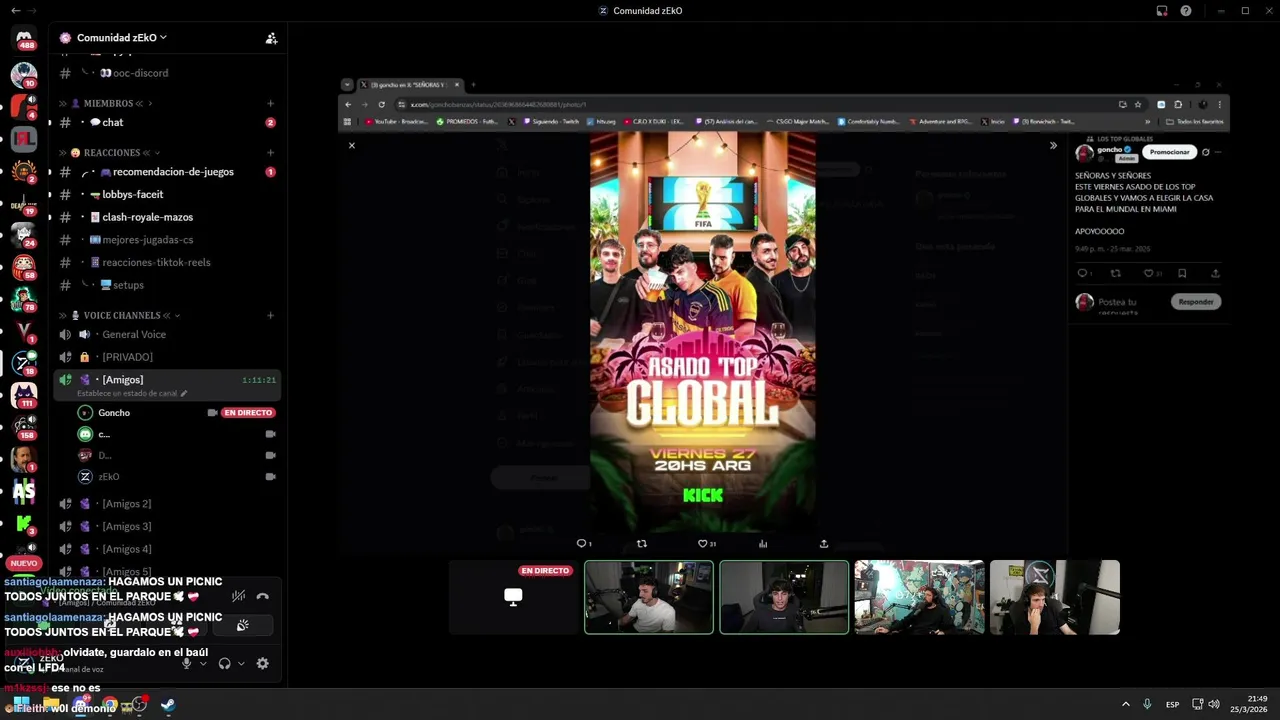Viewport: 1280px width, 720px height.
Task: Jump to NUEVO unread servers indicator
Action: coord(24,563)
